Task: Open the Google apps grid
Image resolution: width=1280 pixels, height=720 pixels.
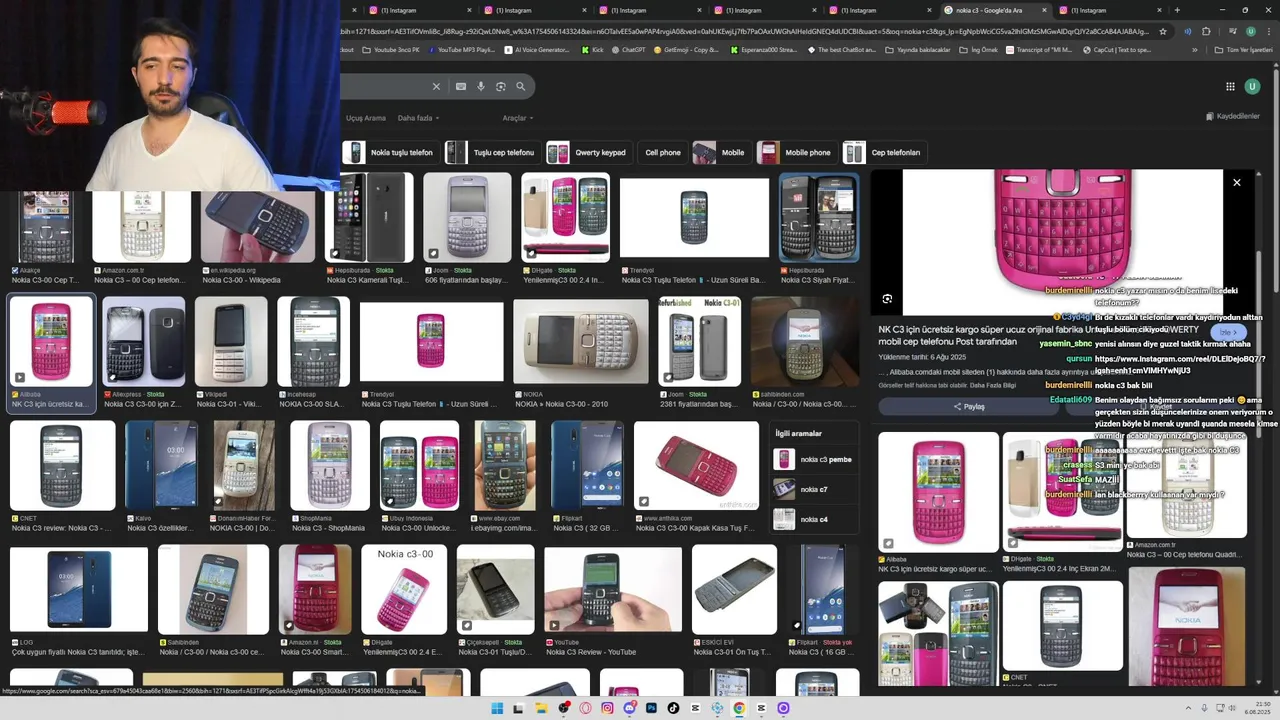Action: (1230, 87)
